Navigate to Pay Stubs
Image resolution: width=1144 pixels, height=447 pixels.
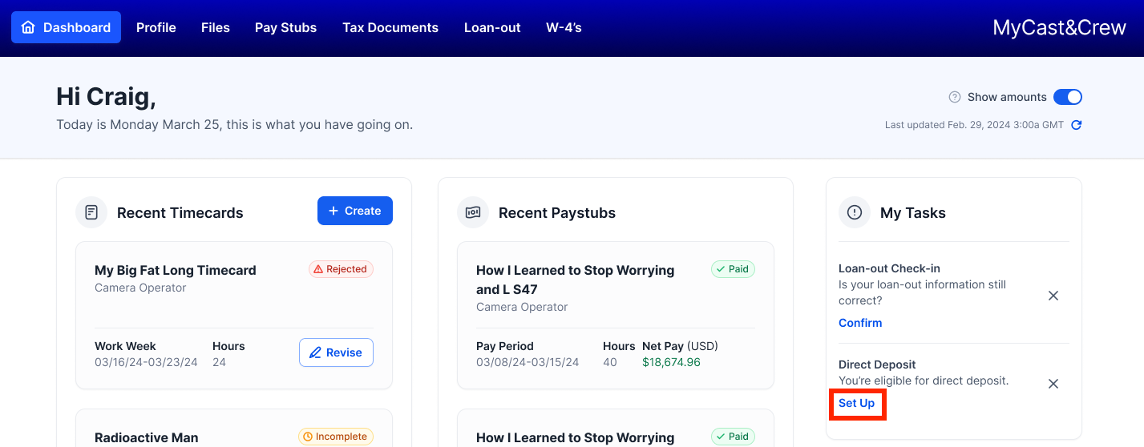coord(286,28)
